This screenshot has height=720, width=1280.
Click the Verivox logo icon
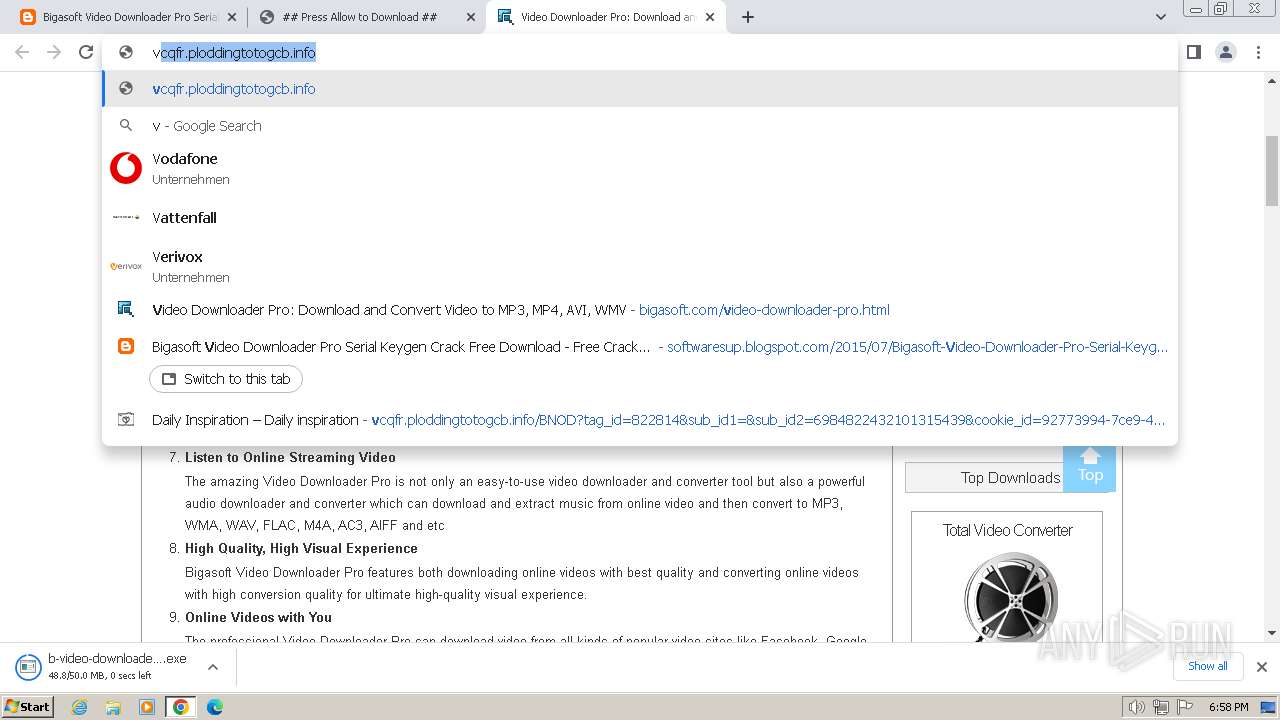pyautogui.click(x=126, y=266)
